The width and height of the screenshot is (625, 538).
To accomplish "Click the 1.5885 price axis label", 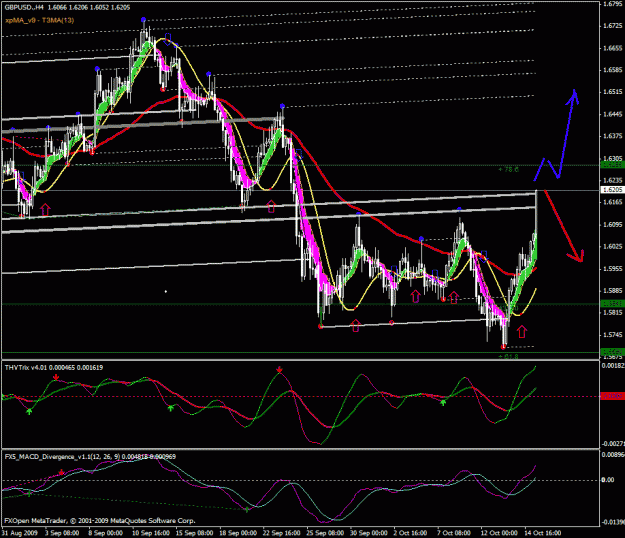I will click(613, 291).
